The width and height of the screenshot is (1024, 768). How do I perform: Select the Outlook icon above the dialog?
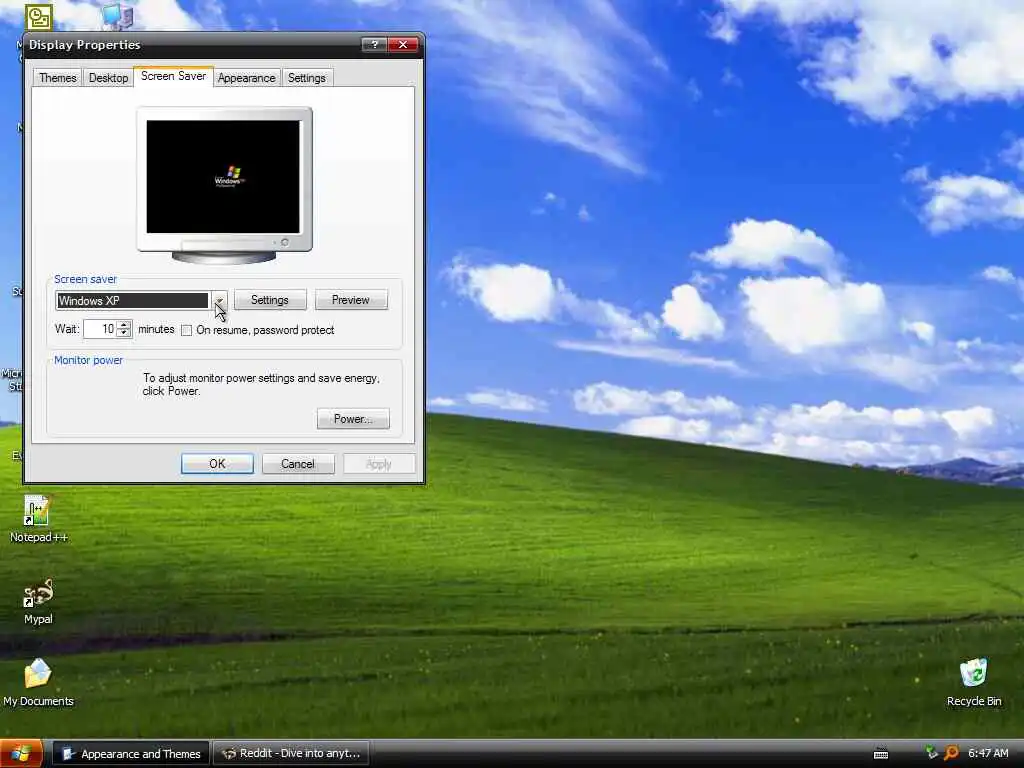click(x=39, y=17)
